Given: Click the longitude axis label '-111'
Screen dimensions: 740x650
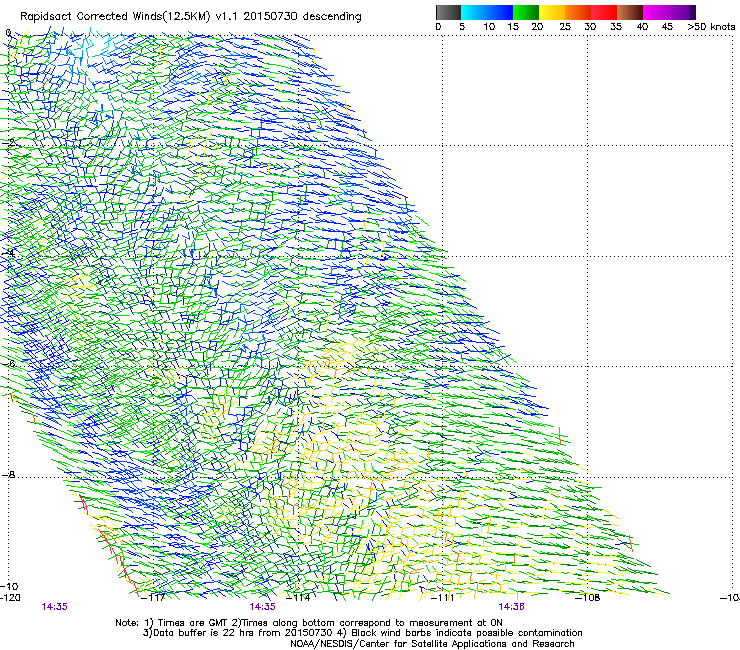Looking at the screenshot, I should click(443, 598).
